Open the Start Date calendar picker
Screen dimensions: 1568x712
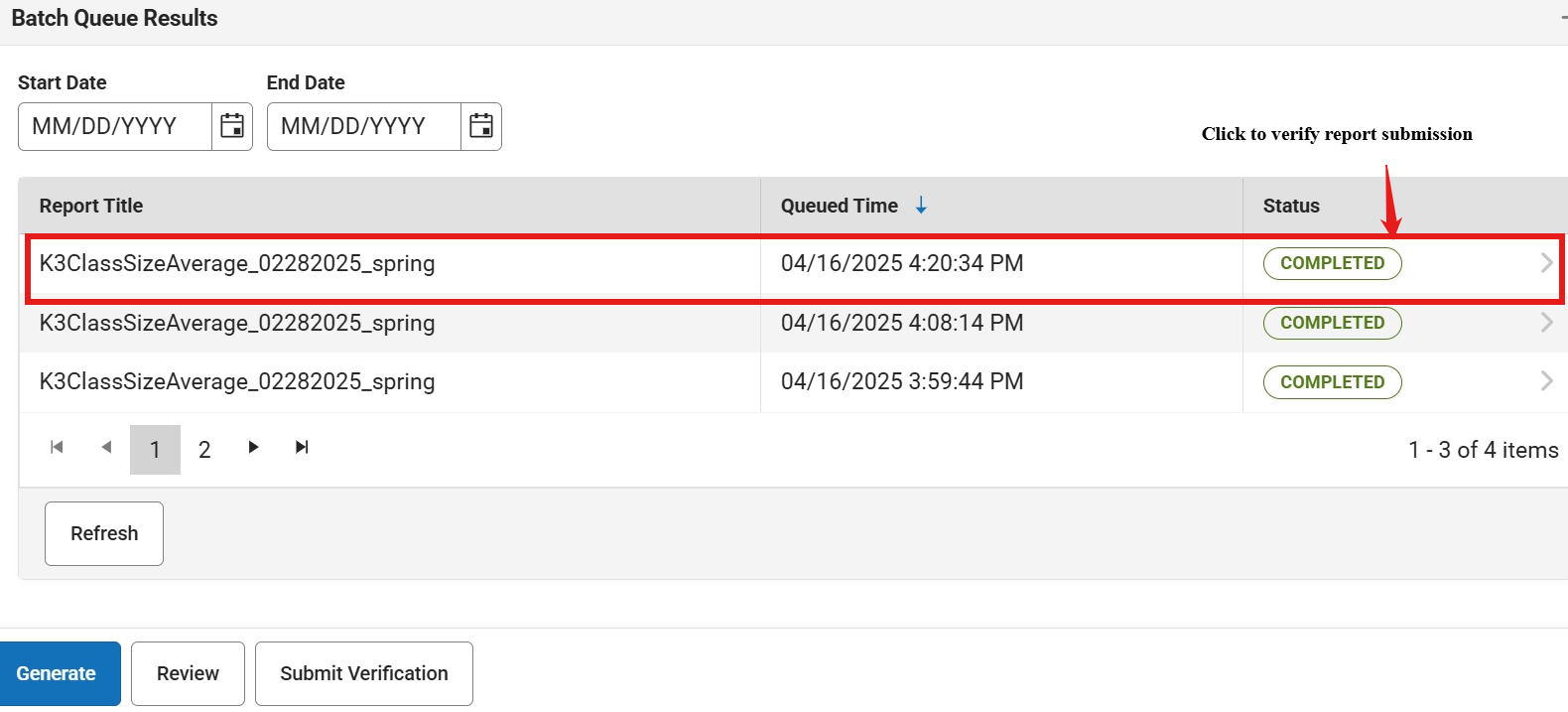click(232, 126)
